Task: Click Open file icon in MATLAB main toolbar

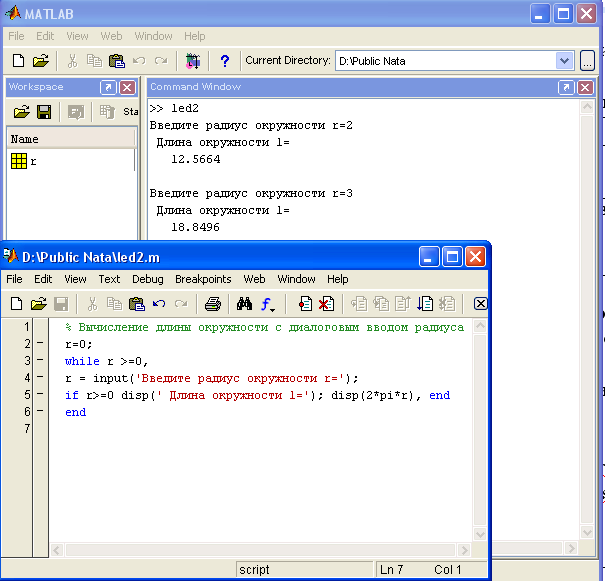Action: coord(41,61)
